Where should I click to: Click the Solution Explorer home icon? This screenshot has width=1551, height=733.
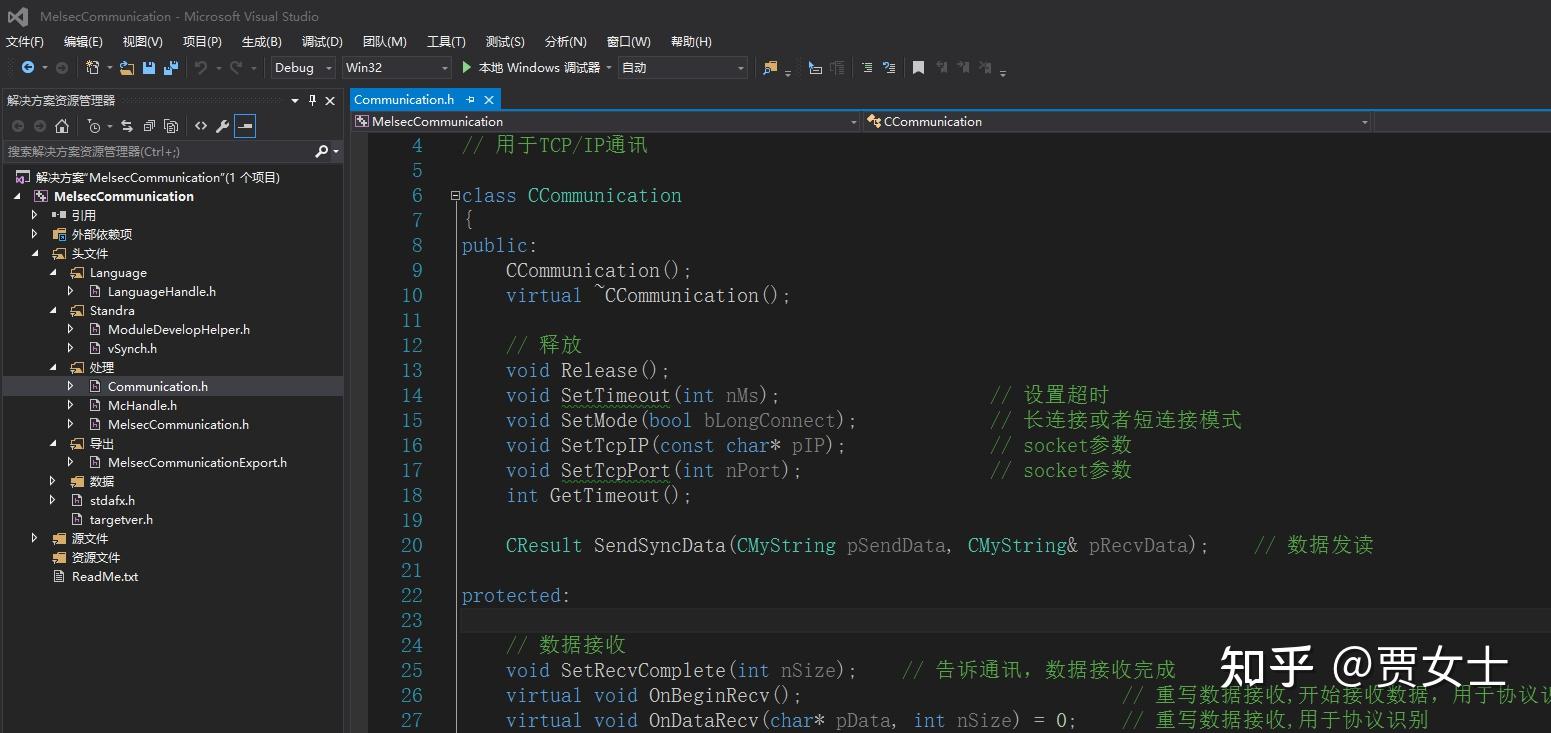coord(63,126)
